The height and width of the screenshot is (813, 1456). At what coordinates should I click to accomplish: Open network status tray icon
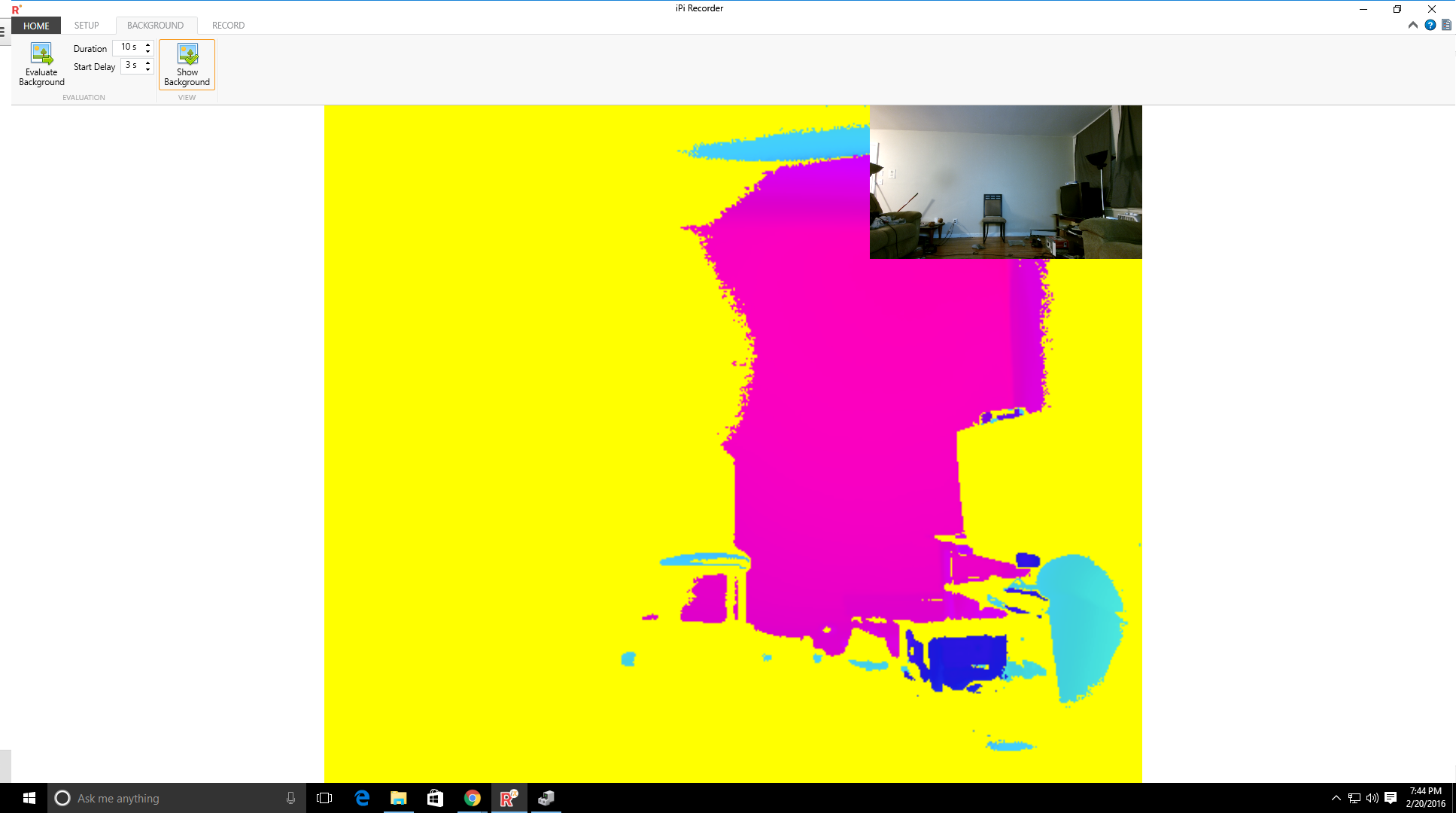point(1354,798)
